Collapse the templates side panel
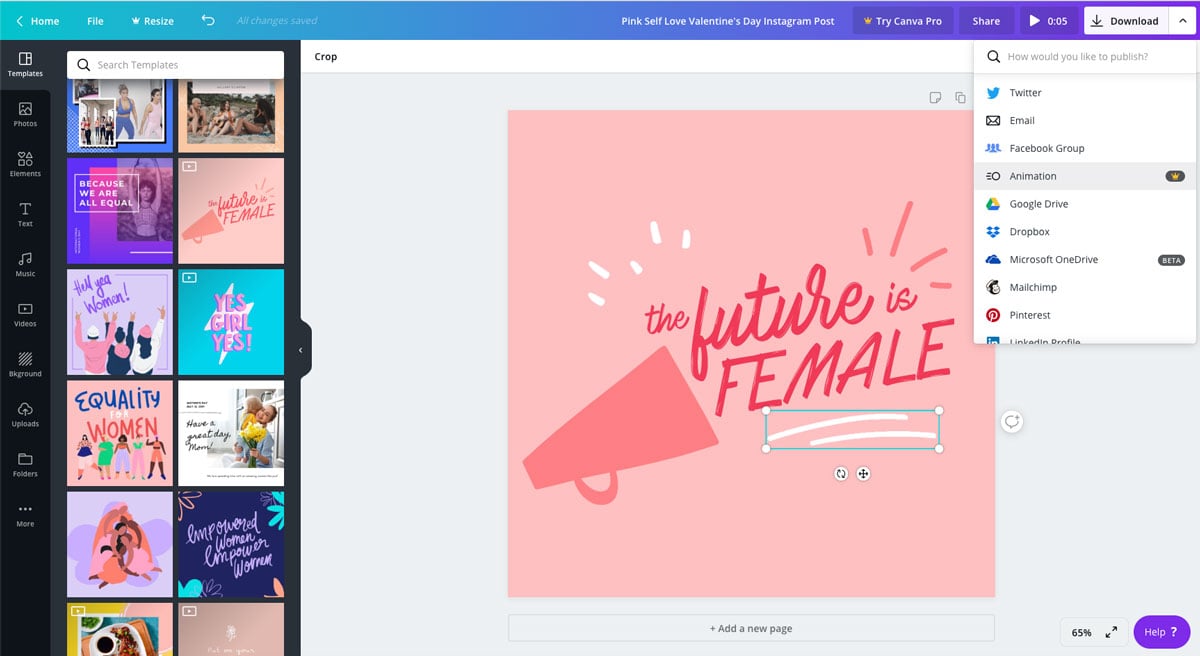This screenshot has width=1200, height=656. pyautogui.click(x=299, y=350)
